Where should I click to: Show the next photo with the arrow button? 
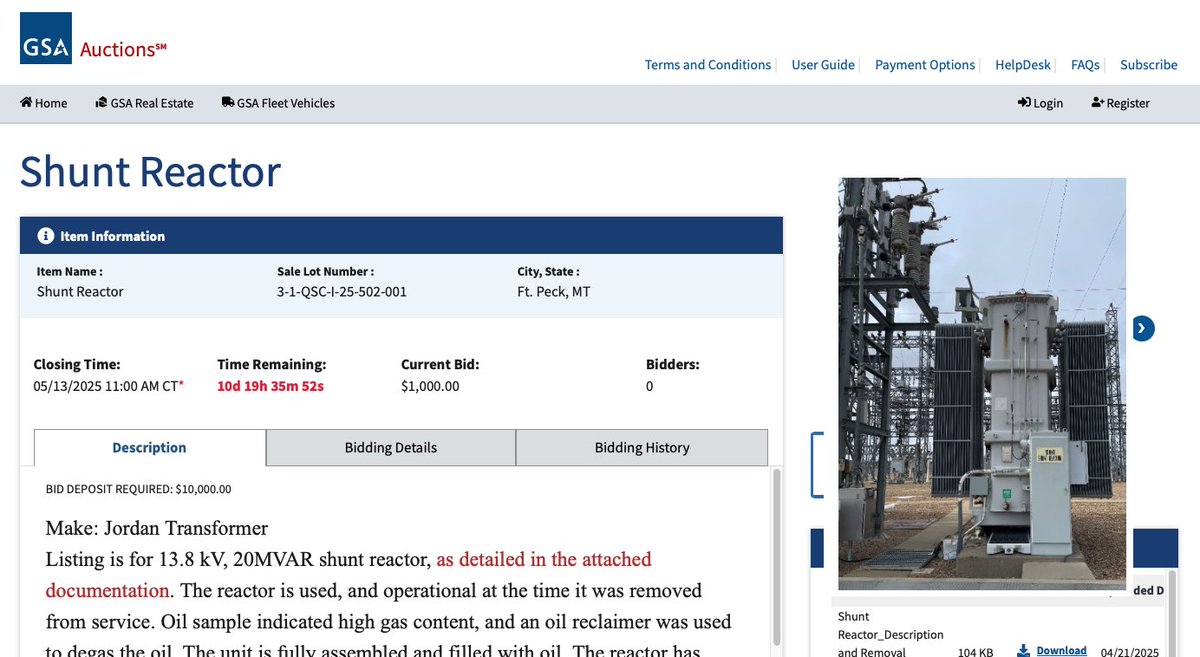(x=1144, y=328)
